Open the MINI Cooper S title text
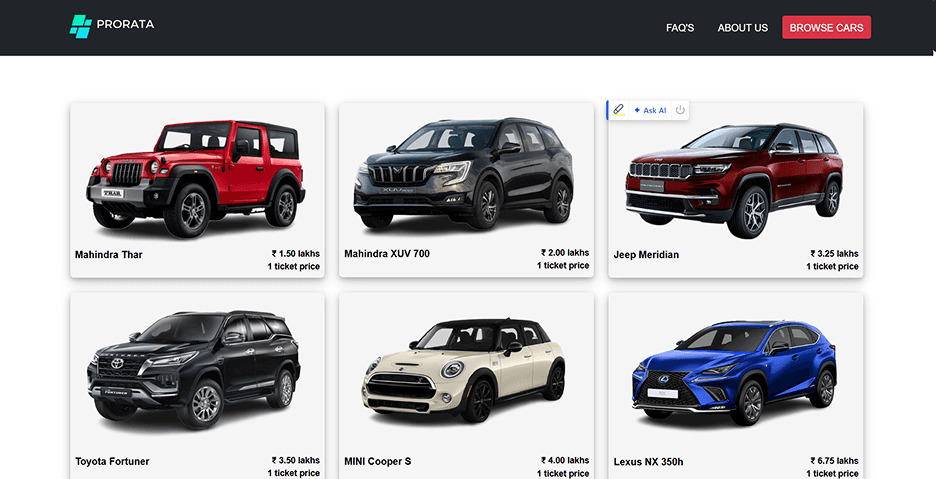This screenshot has width=936, height=479. click(x=377, y=461)
